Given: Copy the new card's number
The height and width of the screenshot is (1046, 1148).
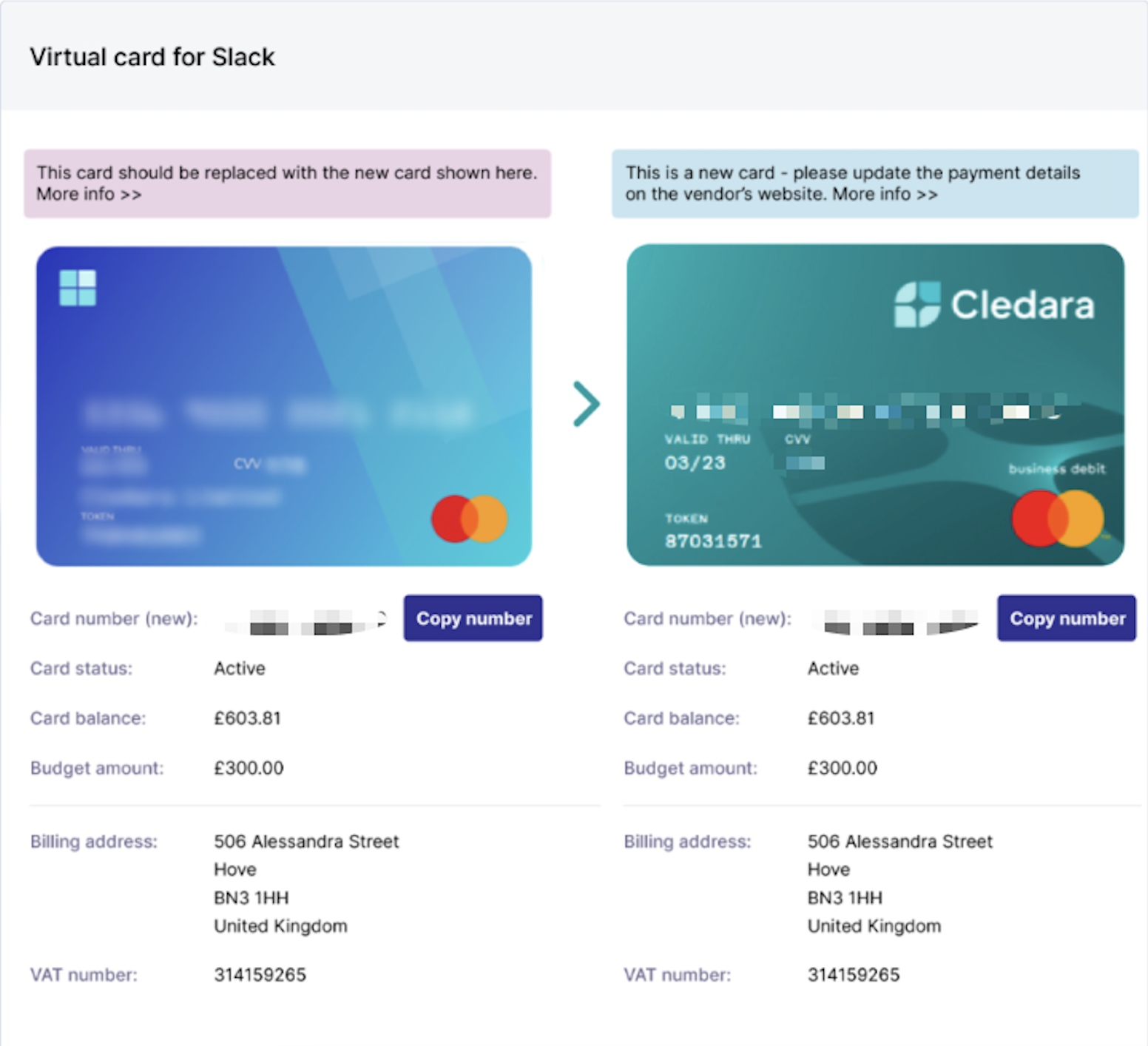Looking at the screenshot, I should coord(1067,618).
